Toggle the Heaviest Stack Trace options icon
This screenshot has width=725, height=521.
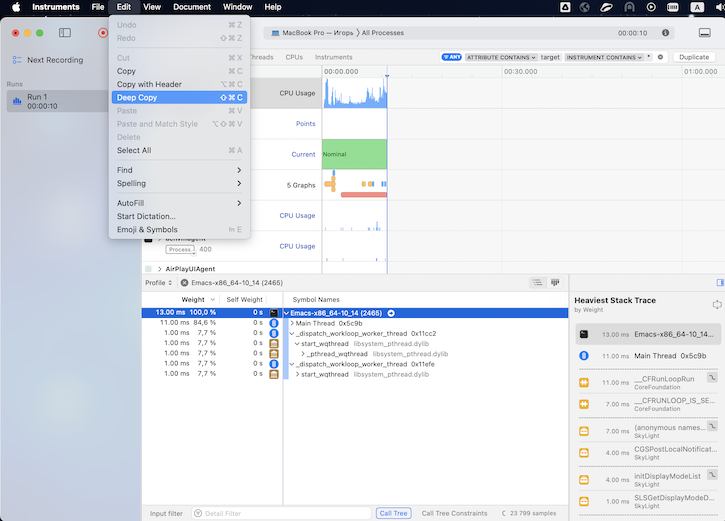tap(717, 304)
